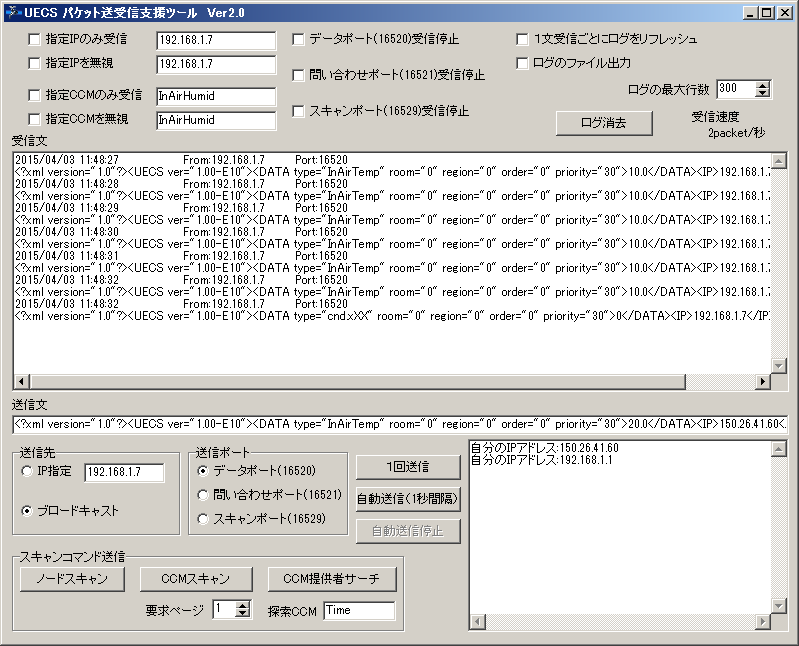Check データポート(16520)受信停止 option
The image size is (799, 646).
click(299, 40)
